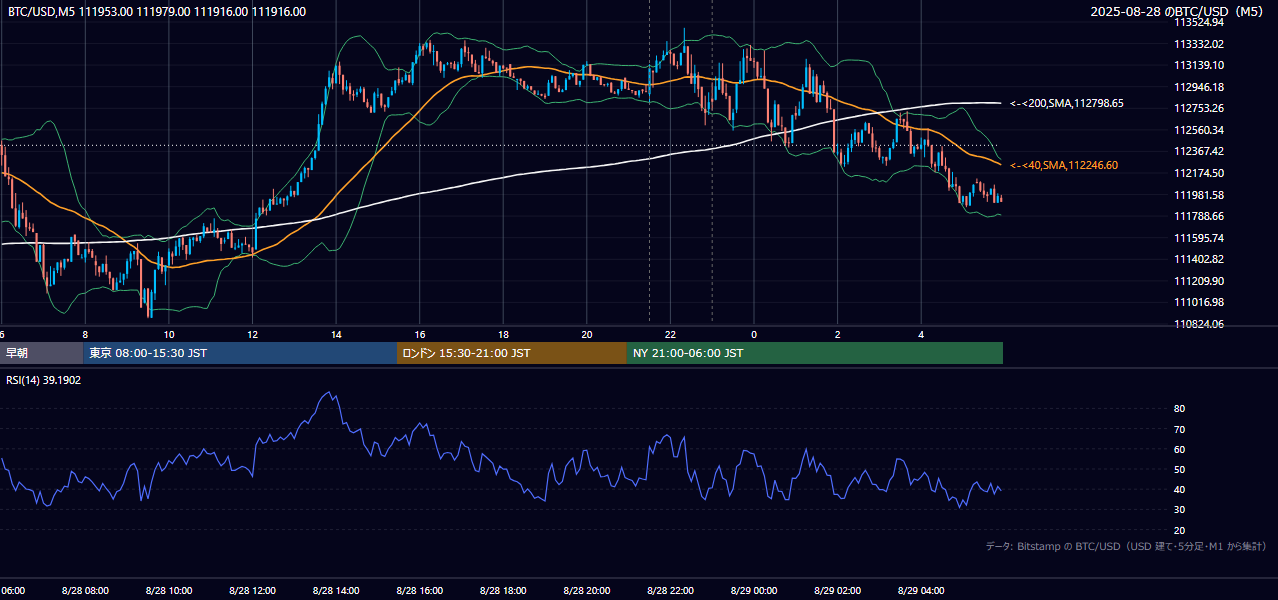Click price axis label 113524.94
Viewport: 1278px width, 600px height.
pos(1200,22)
